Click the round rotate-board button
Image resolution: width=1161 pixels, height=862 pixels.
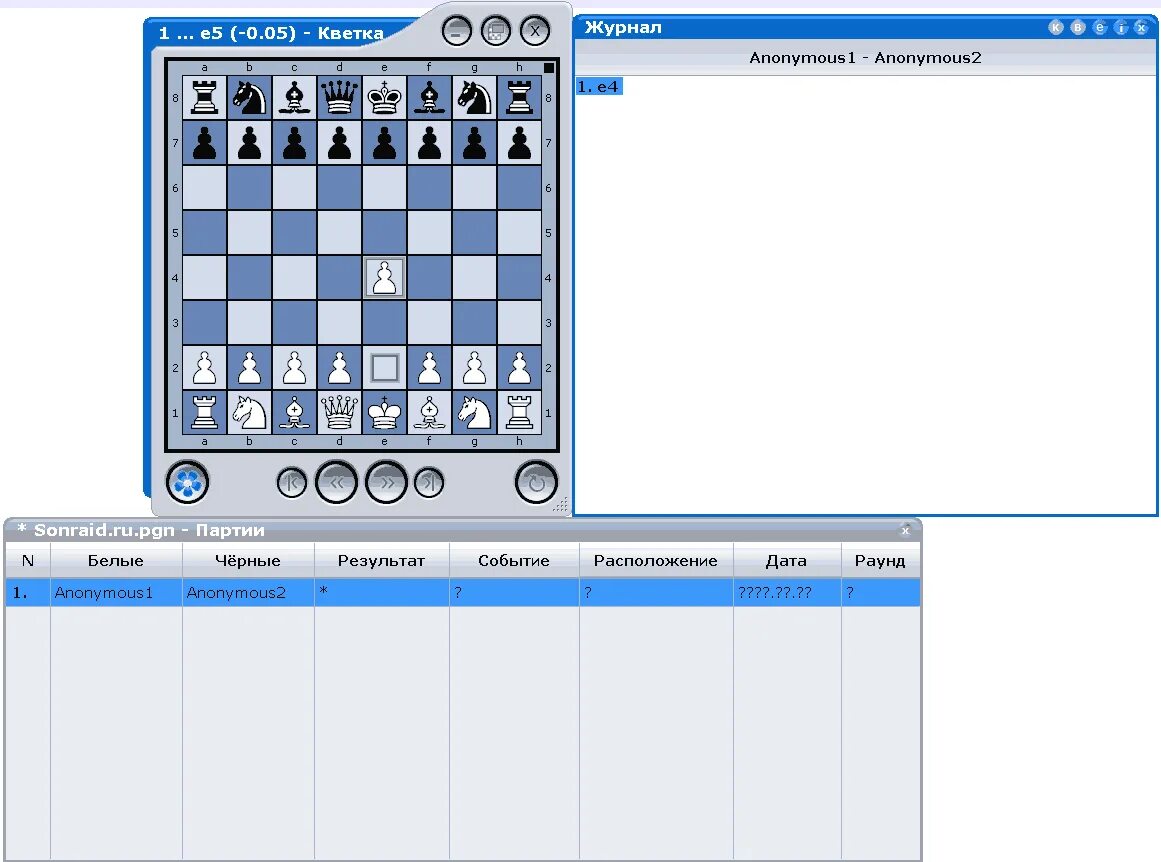536,483
